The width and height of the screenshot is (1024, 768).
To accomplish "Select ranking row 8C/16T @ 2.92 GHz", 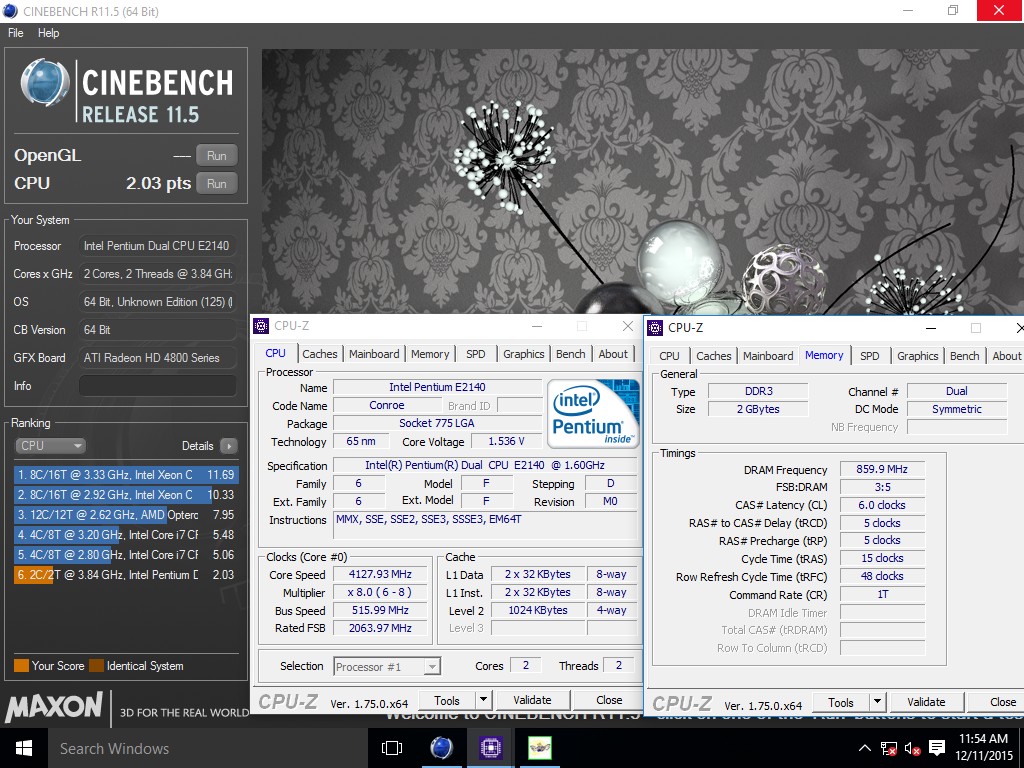I will point(126,495).
